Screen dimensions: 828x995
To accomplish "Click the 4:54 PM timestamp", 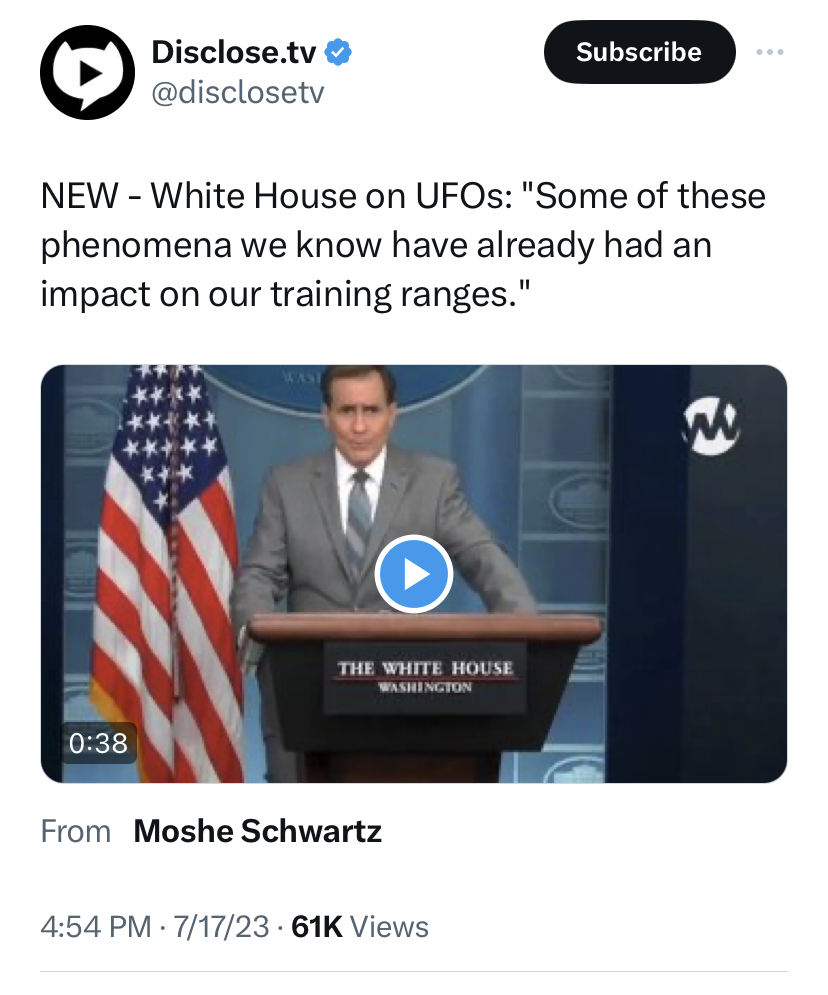I will [x=94, y=927].
